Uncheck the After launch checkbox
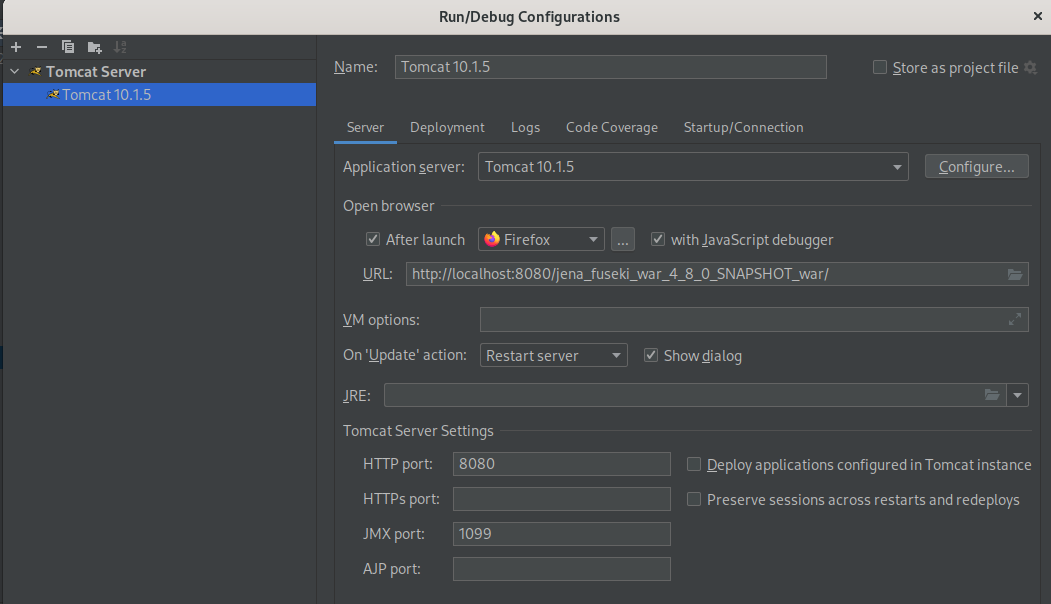Image resolution: width=1051 pixels, height=604 pixels. click(x=373, y=240)
